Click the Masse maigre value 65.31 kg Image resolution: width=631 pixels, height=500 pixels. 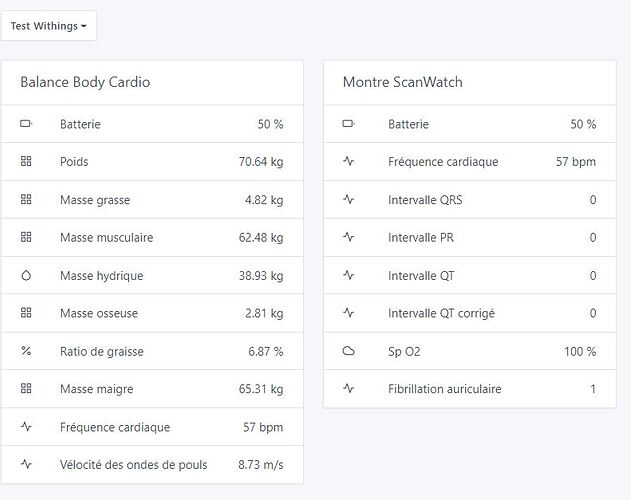coord(261,389)
